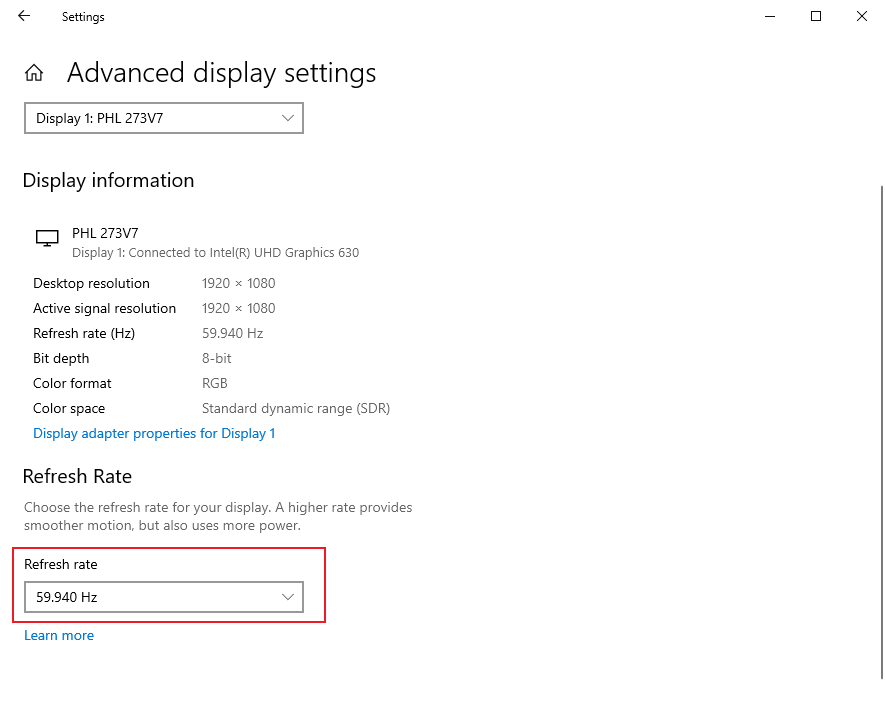Click the chevron on the display selector

(288, 118)
